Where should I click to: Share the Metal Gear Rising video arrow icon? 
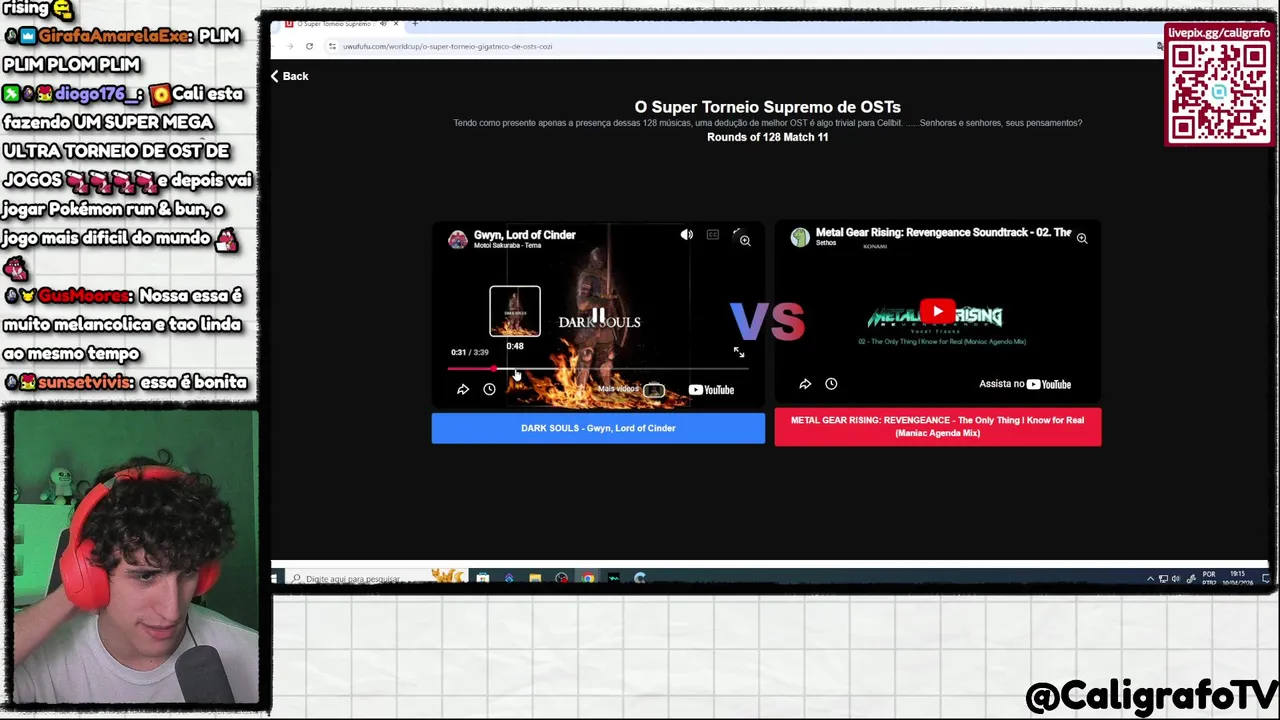pyautogui.click(x=805, y=384)
